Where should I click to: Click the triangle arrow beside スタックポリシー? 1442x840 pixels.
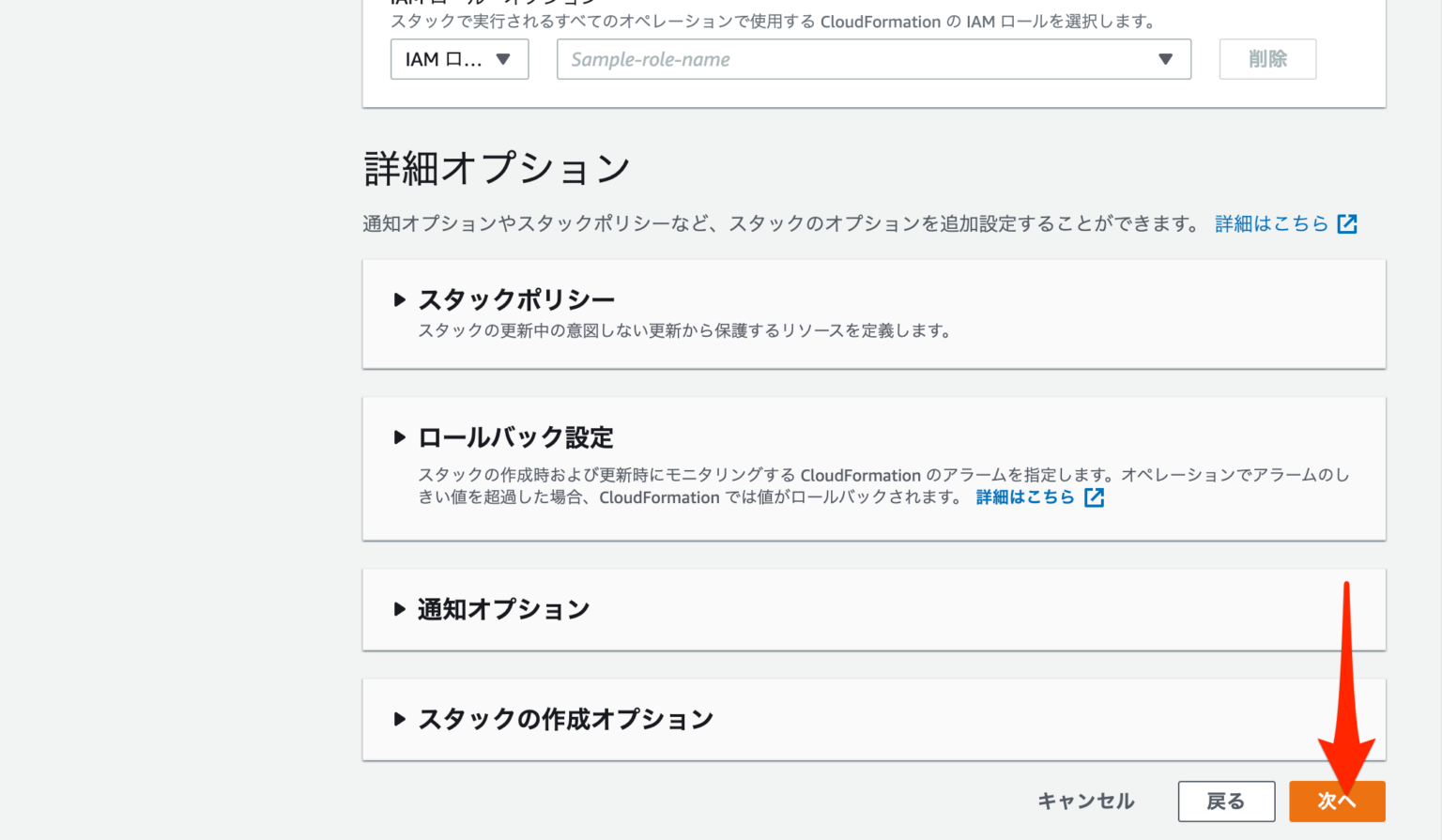(399, 300)
